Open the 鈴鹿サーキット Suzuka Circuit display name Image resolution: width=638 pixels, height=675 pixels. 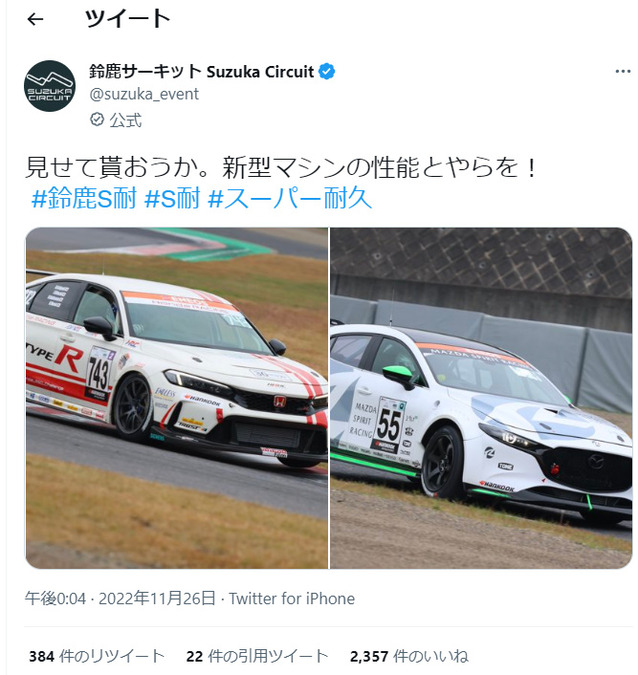pyautogui.click(x=201, y=71)
